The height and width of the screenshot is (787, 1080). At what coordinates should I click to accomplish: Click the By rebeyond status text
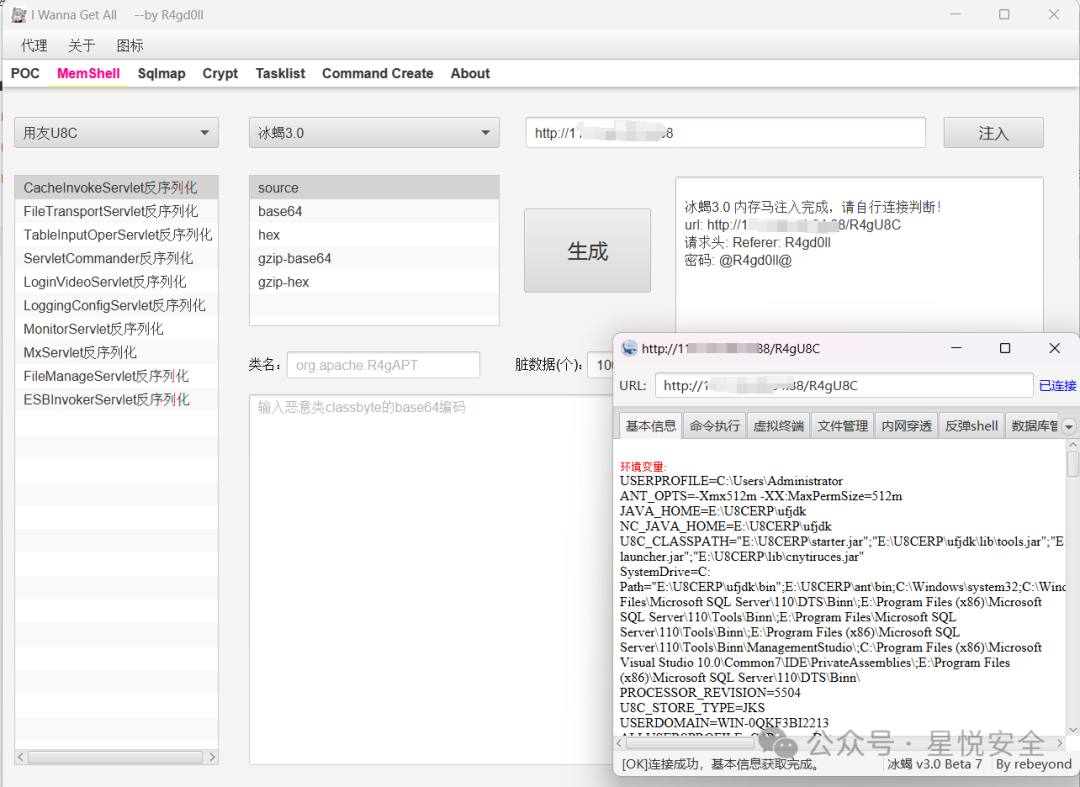click(1033, 764)
